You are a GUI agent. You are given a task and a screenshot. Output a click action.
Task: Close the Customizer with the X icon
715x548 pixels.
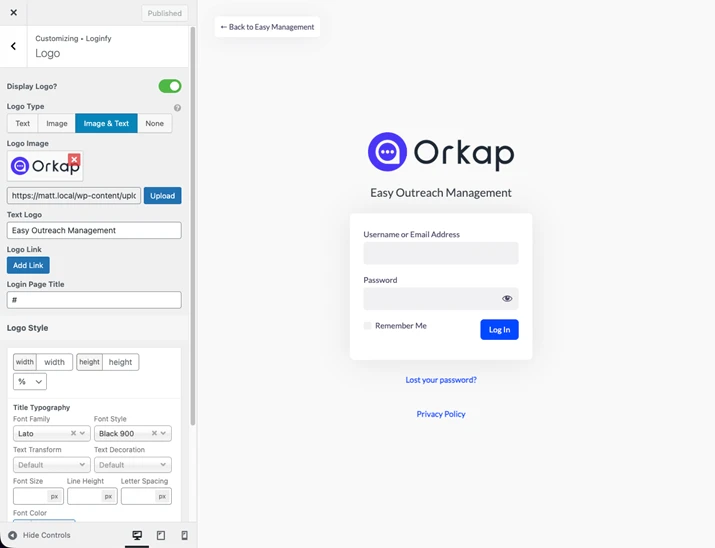pos(14,13)
